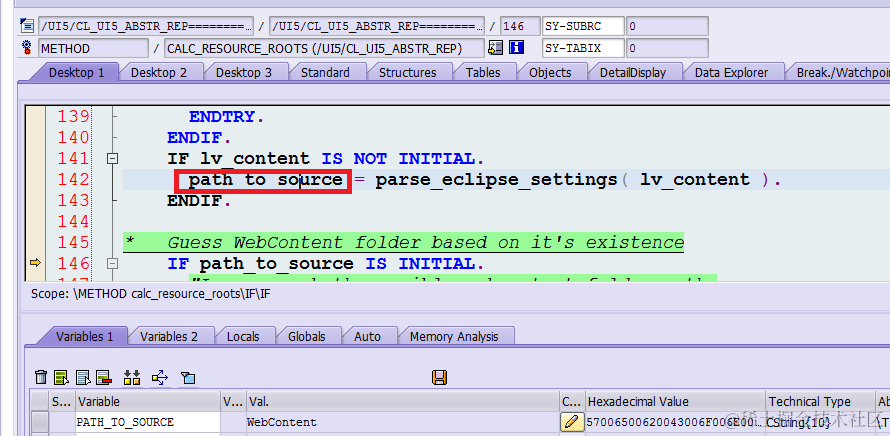The image size is (890, 436).
Task: Click the second /UI5/CL_UI5_ABSTR_REP include field
Action: [377, 26]
